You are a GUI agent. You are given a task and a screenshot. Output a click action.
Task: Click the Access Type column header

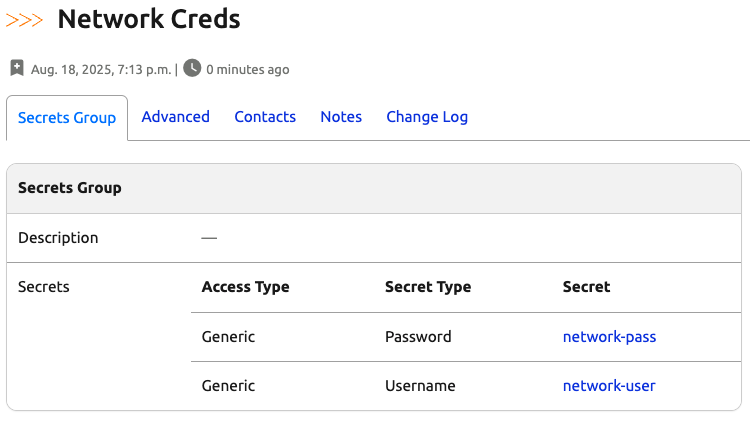[x=245, y=287]
